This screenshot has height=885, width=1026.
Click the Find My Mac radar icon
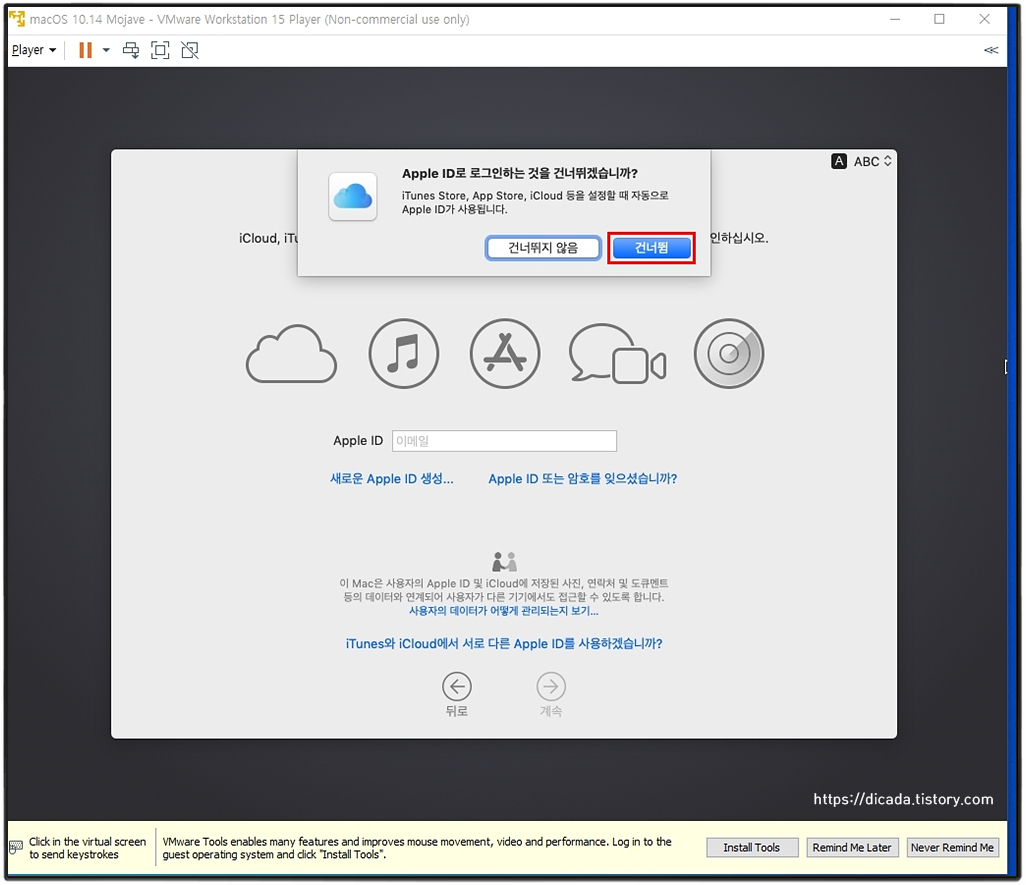tap(729, 354)
